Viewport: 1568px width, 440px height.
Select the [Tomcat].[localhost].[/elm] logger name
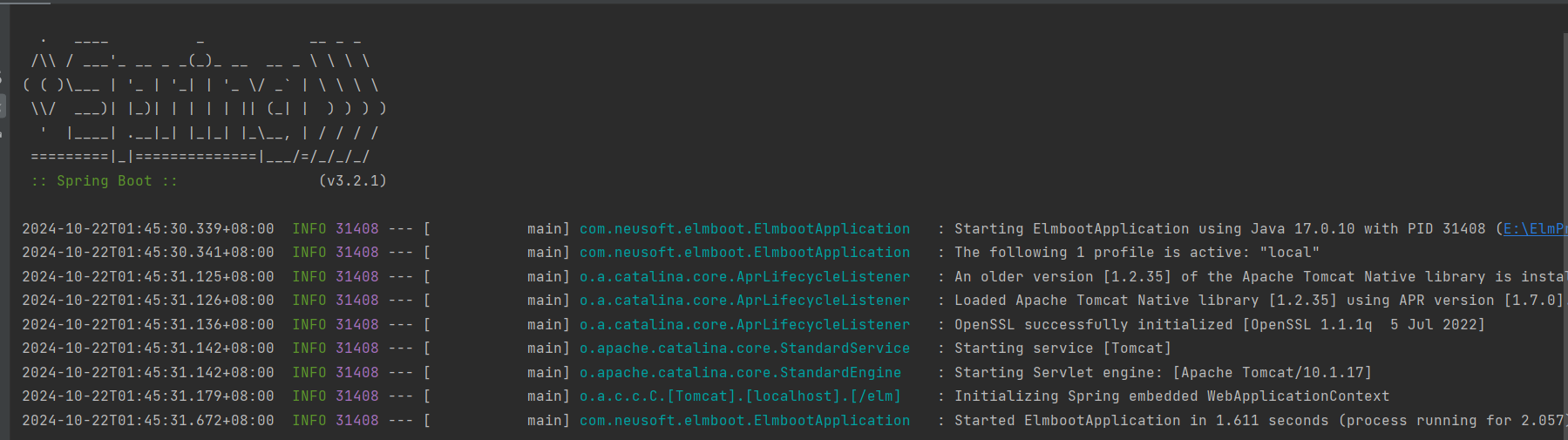click(740, 396)
